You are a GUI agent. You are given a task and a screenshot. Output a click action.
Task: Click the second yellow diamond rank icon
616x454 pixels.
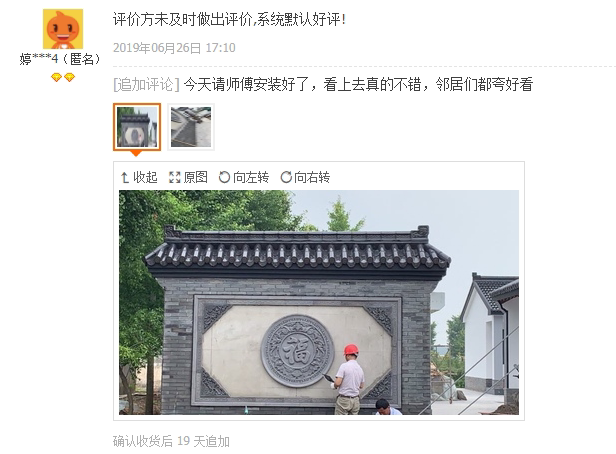tap(70, 77)
